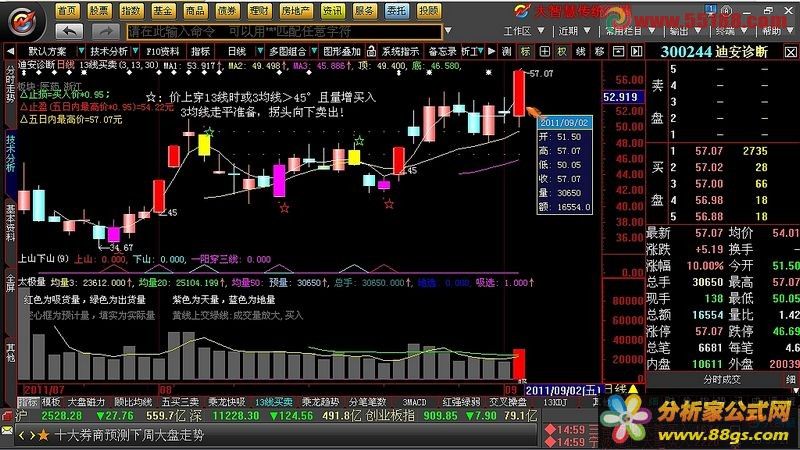
Task: Select the 3MACD indicator tab
Action: point(414,402)
